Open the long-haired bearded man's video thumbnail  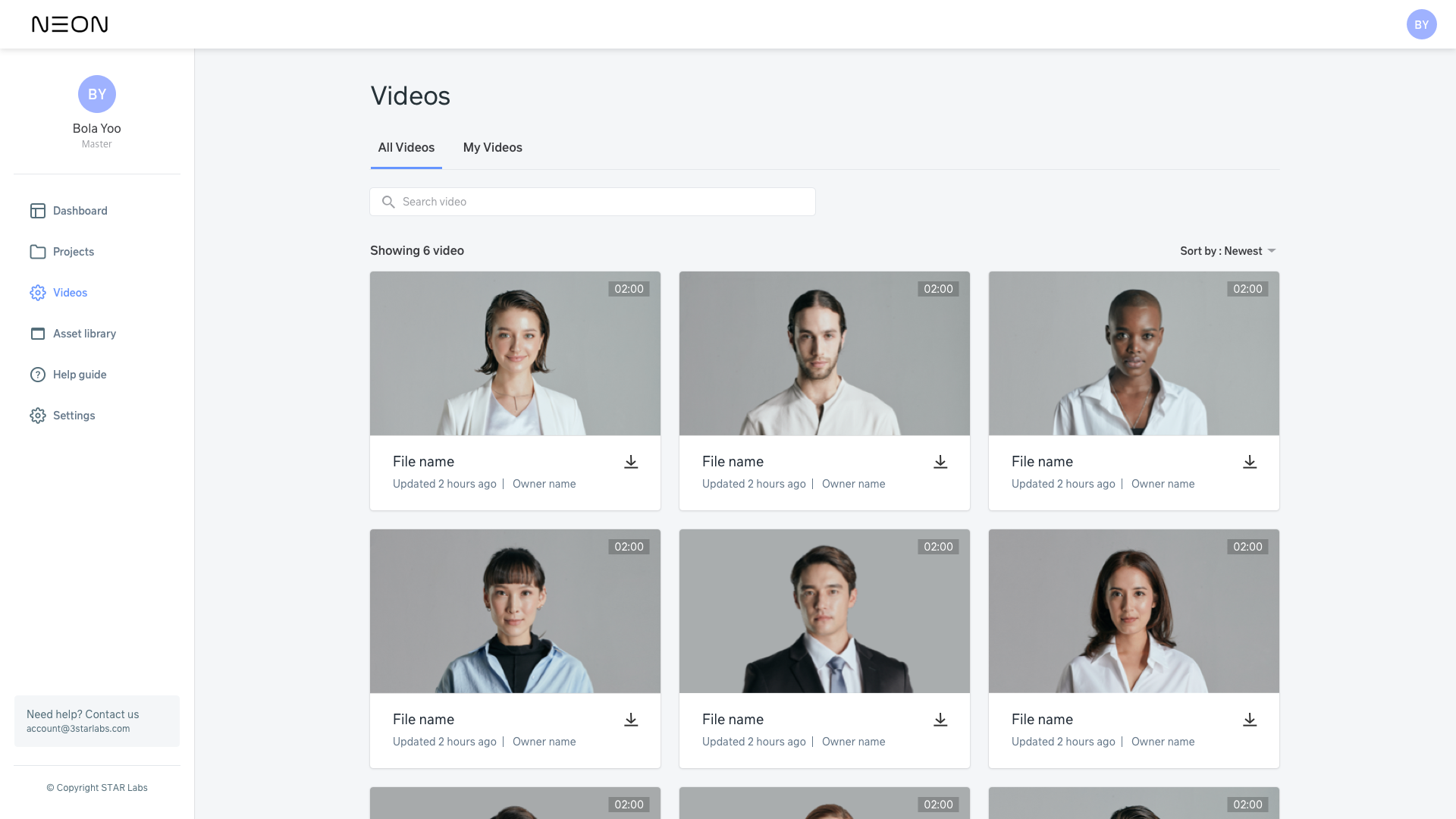824,353
